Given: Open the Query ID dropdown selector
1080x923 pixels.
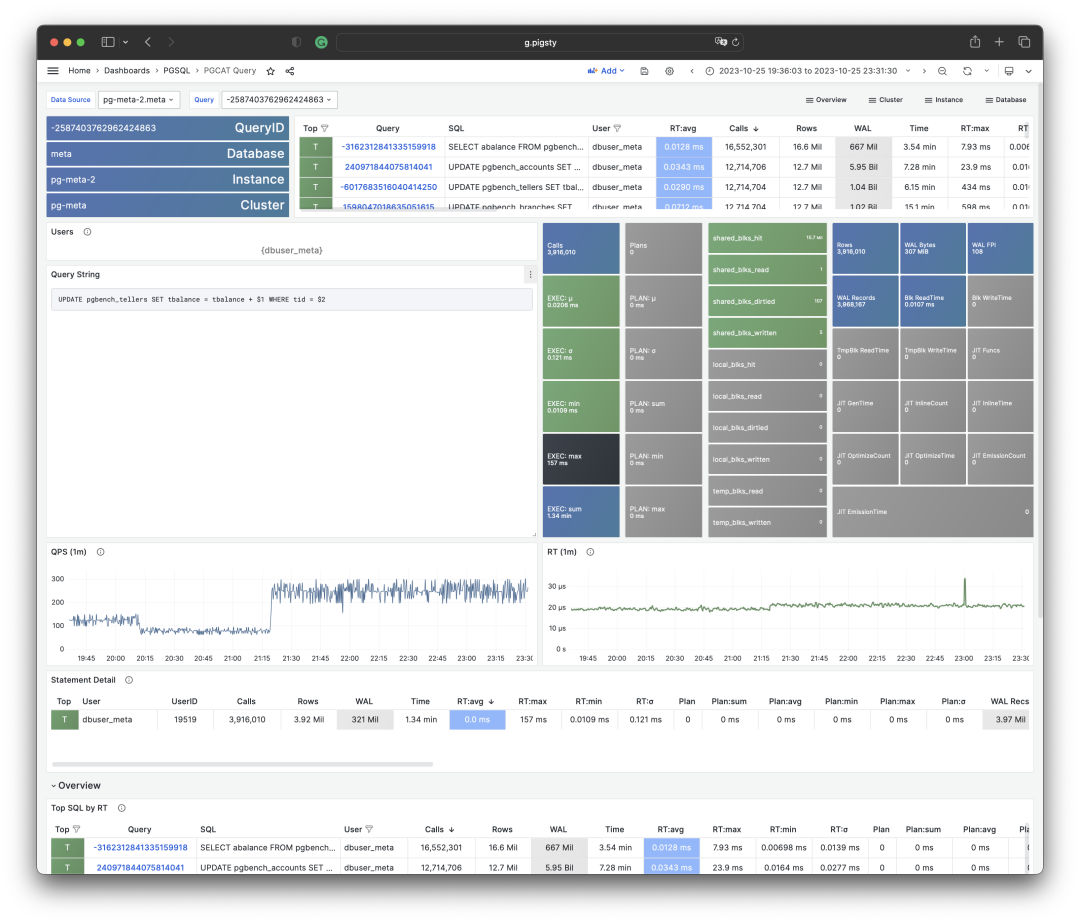Looking at the screenshot, I should 279,100.
